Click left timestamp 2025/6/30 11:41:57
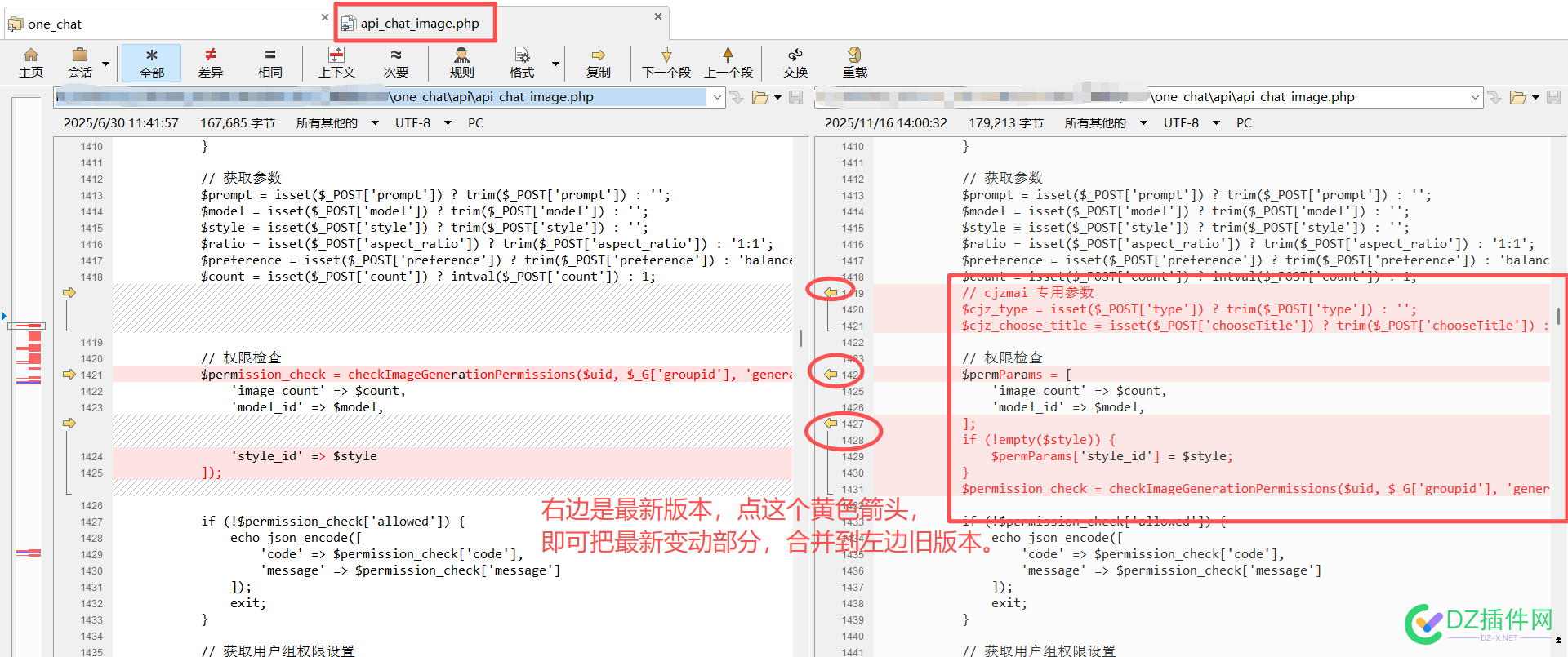1568x657 pixels. tap(121, 122)
